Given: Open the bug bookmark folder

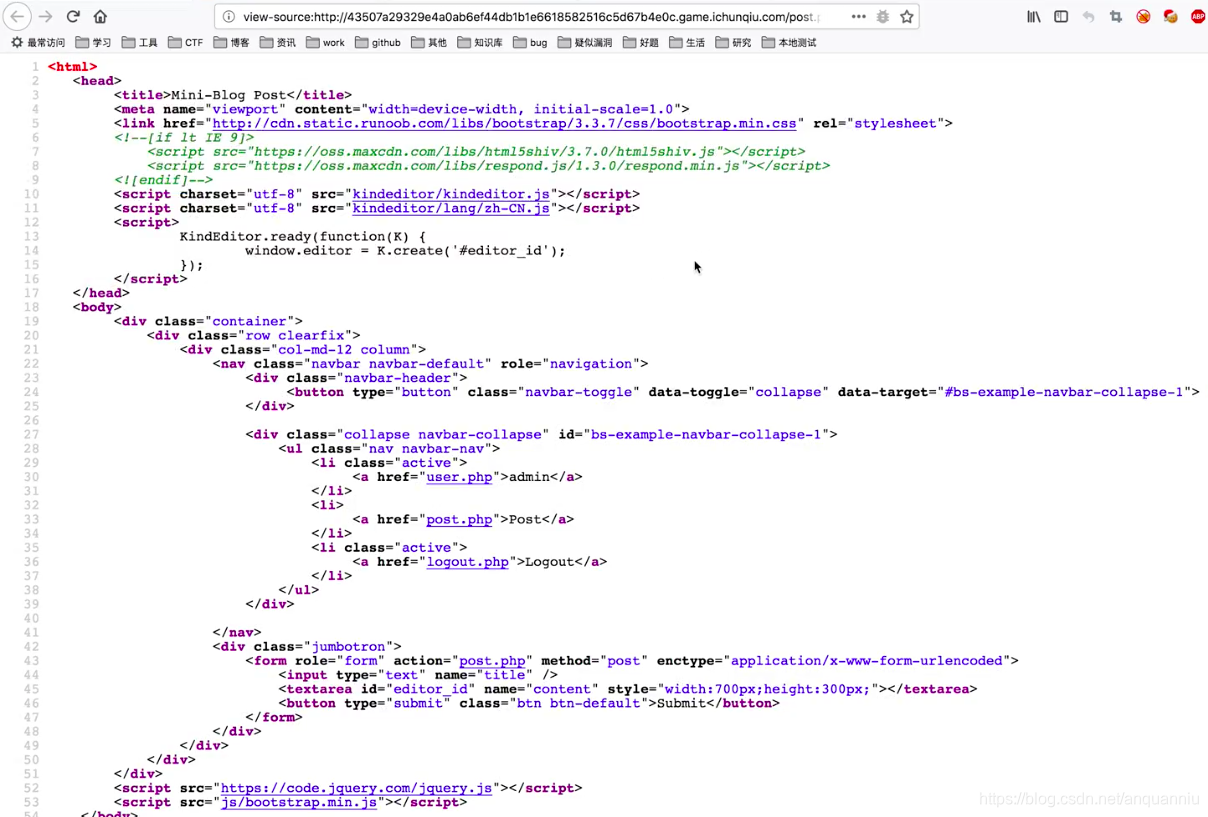Looking at the screenshot, I should 530,42.
